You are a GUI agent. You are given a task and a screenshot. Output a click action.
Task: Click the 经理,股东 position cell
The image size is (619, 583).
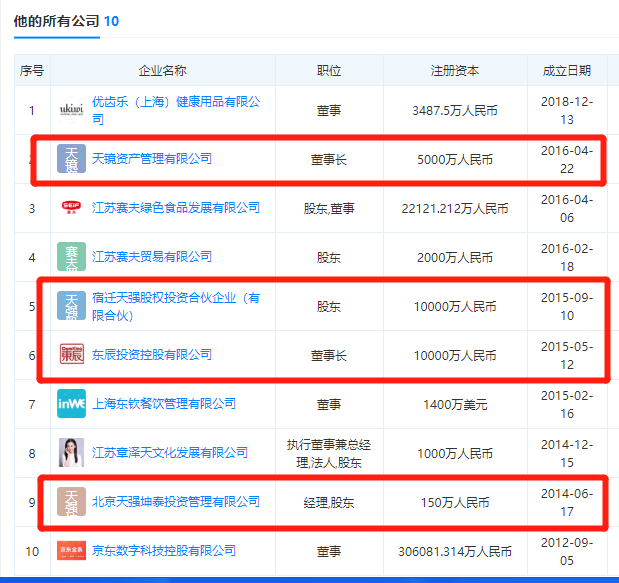pos(329,502)
